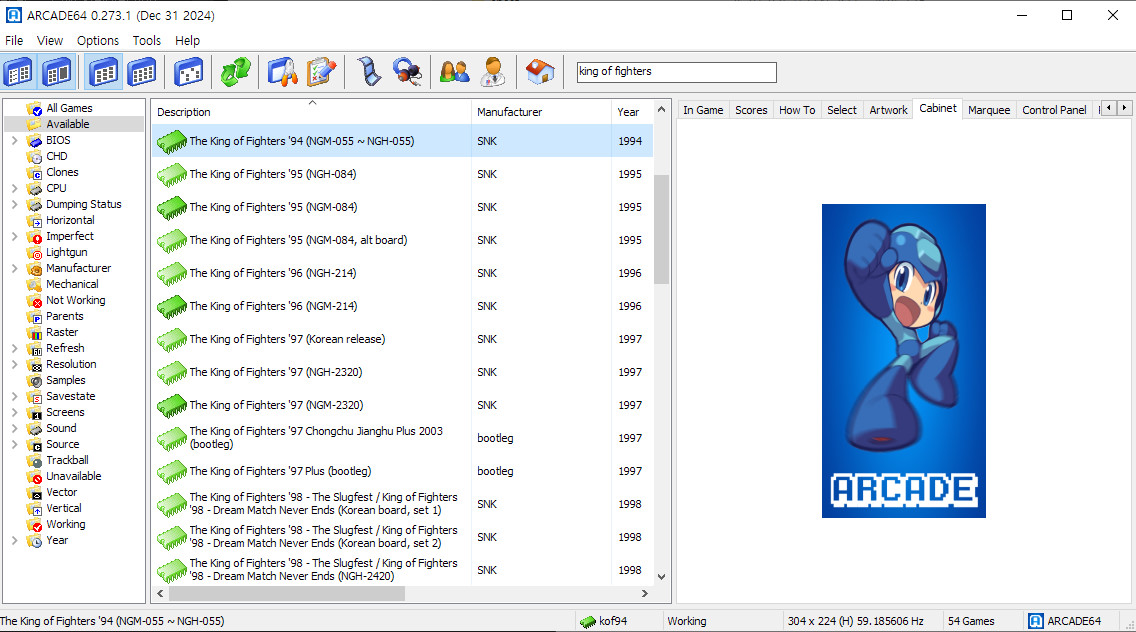The height and width of the screenshot is (632, 1136).
Task: Open the Options menu
Action: pyautogui.click(x=98, y=41)
